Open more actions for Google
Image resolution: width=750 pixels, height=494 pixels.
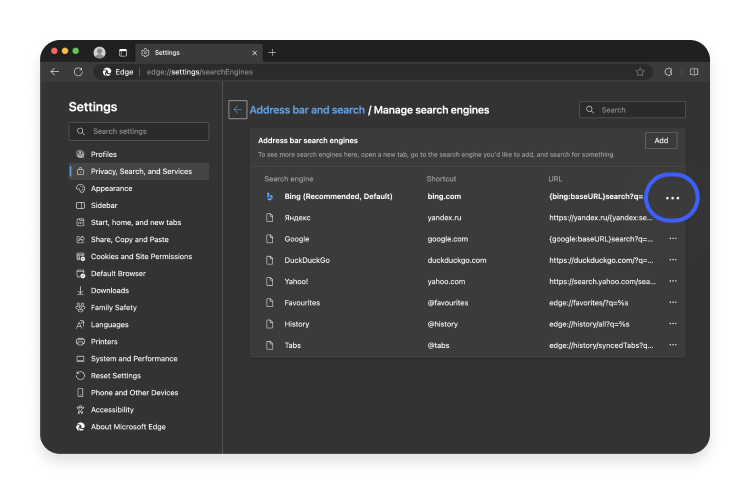[673, 239]
